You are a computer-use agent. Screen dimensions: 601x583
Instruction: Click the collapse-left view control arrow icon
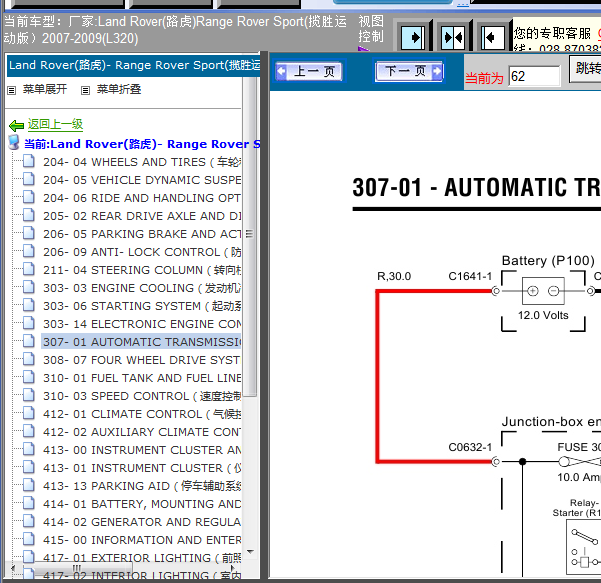pyautogui.click(x=493, y=37)
